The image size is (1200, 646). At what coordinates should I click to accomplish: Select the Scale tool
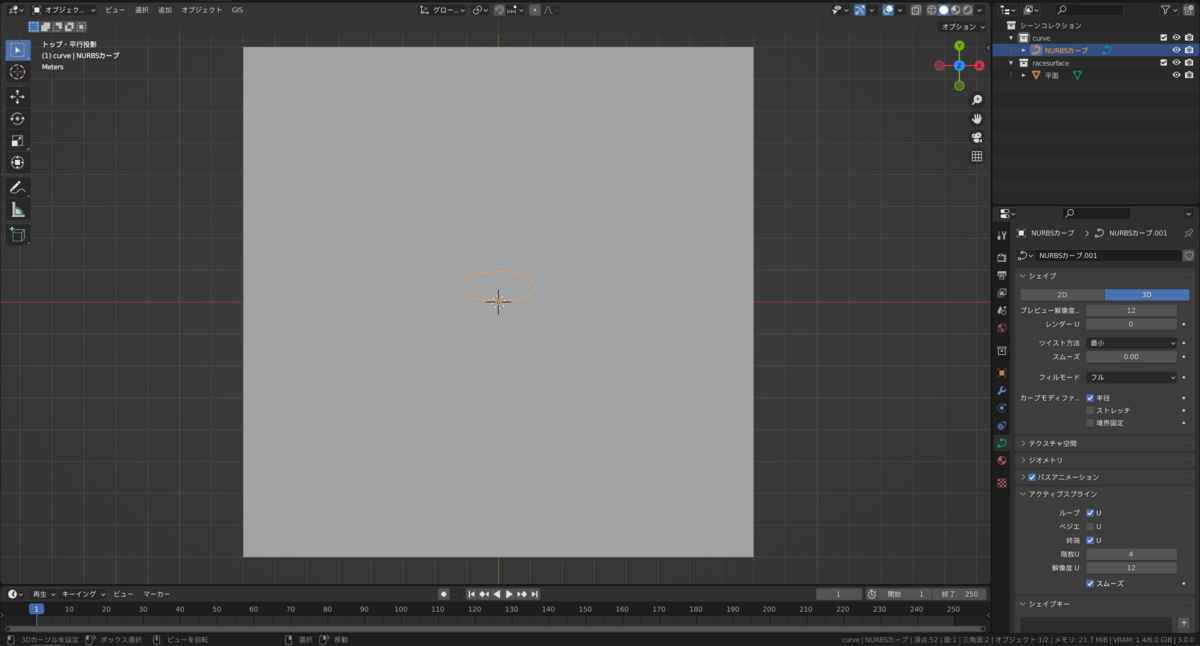pos(17,141)
